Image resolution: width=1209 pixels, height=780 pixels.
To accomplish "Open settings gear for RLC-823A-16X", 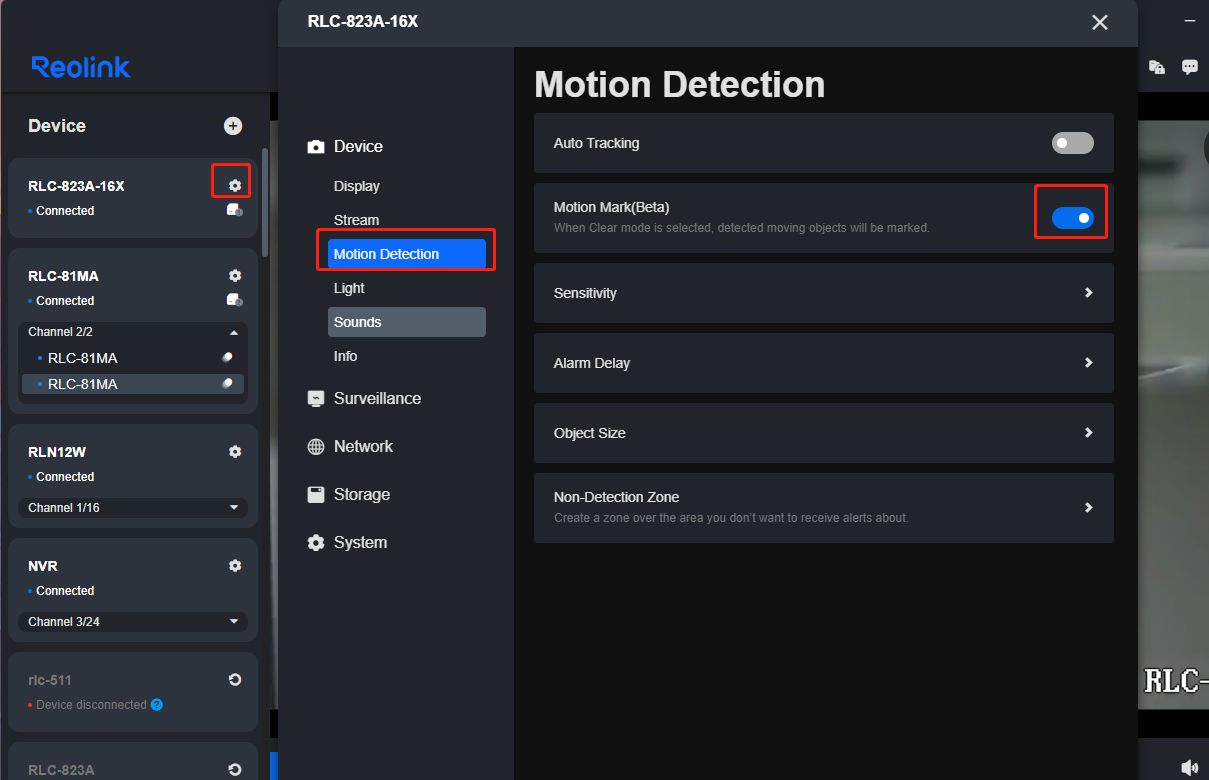I will coord(235,185).
